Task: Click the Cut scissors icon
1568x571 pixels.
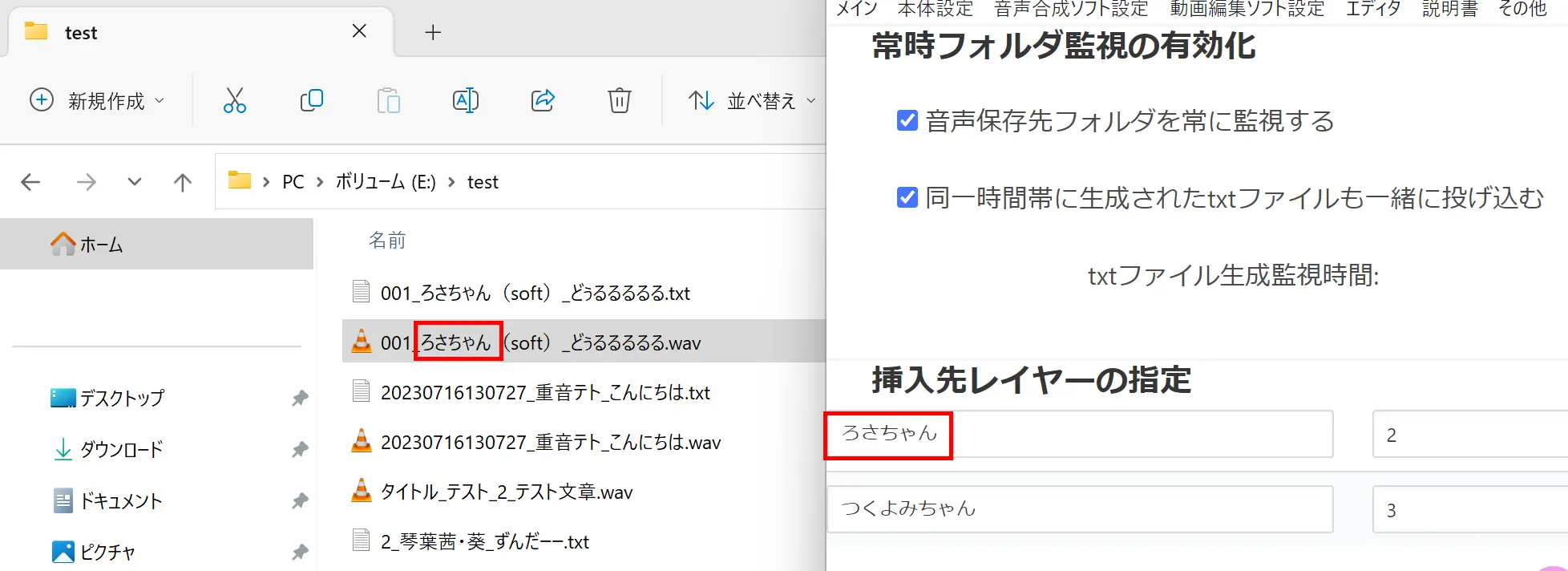Action: pyautogui.click(x=234, y=100)
